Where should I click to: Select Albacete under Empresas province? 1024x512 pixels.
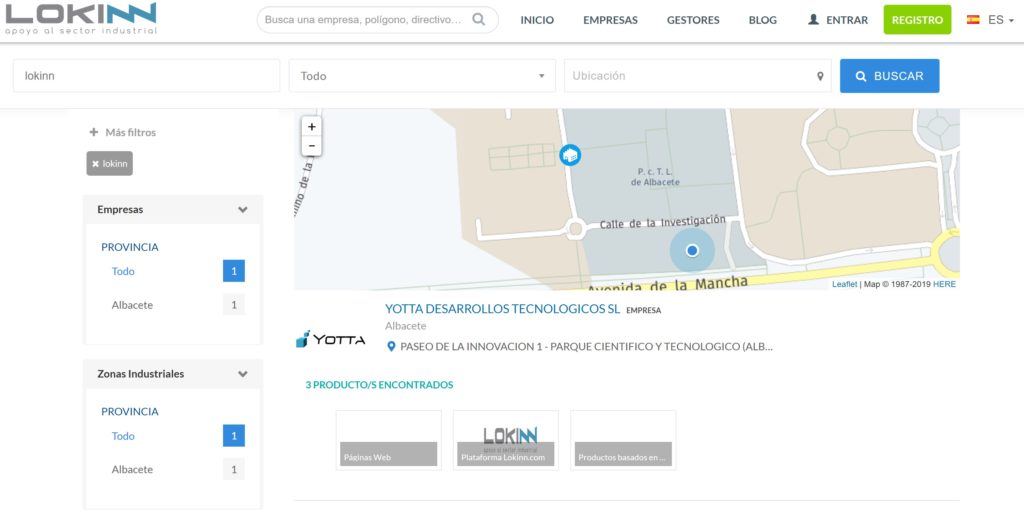pyautogui.click(x=132, y=305)
